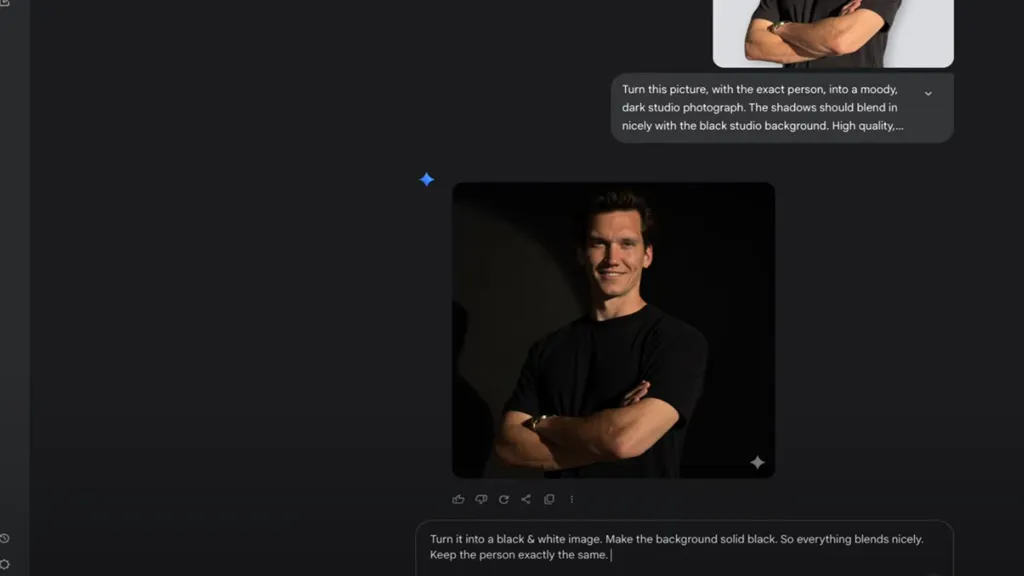Share the generated response
This screenshot has width=1024, height=576.
(x=526, y=499)
